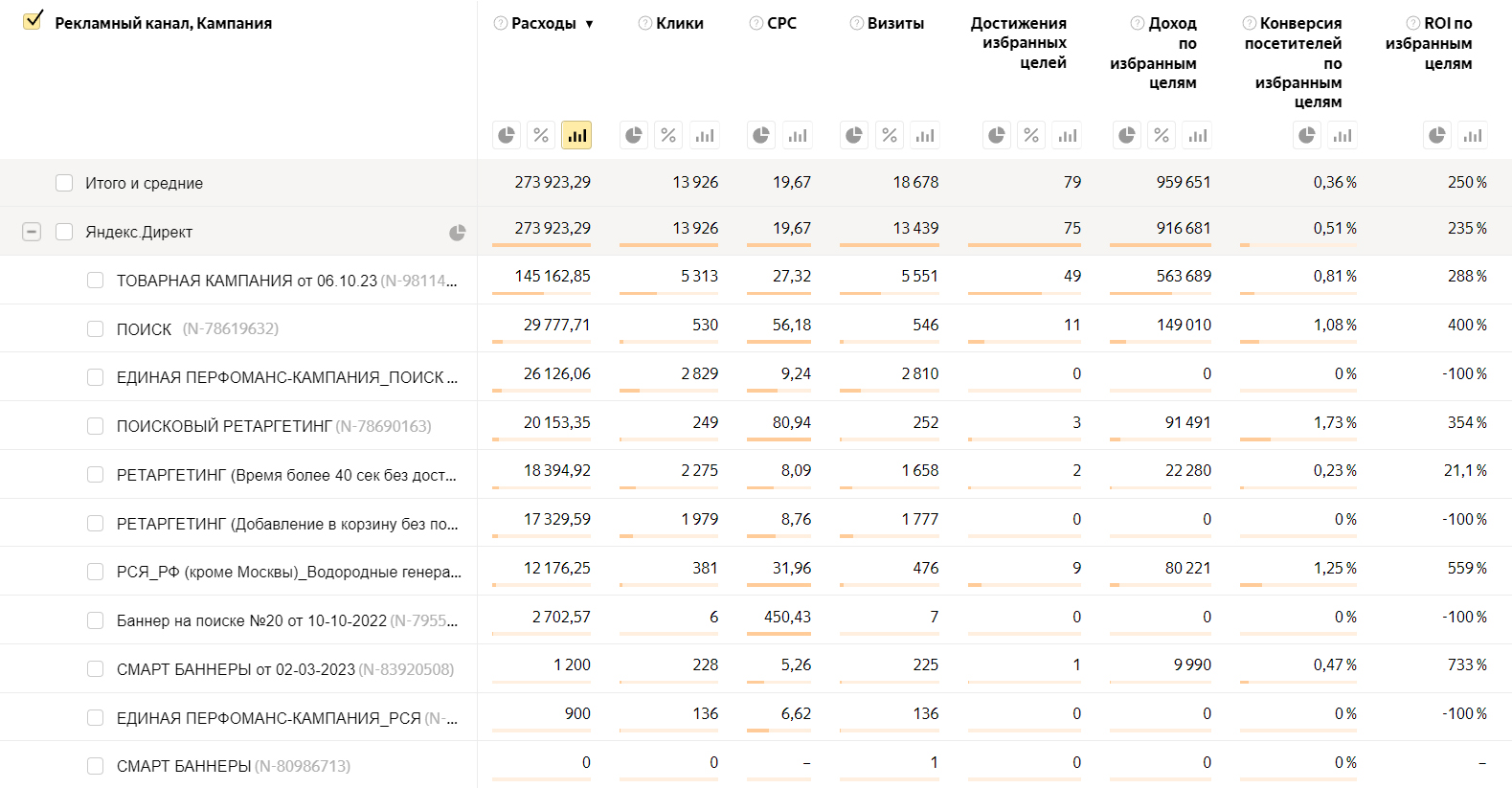Check the ТОВАРНАЯ КАМПАНИЯ от 06.10.23 checkbox

coord(95,281)
